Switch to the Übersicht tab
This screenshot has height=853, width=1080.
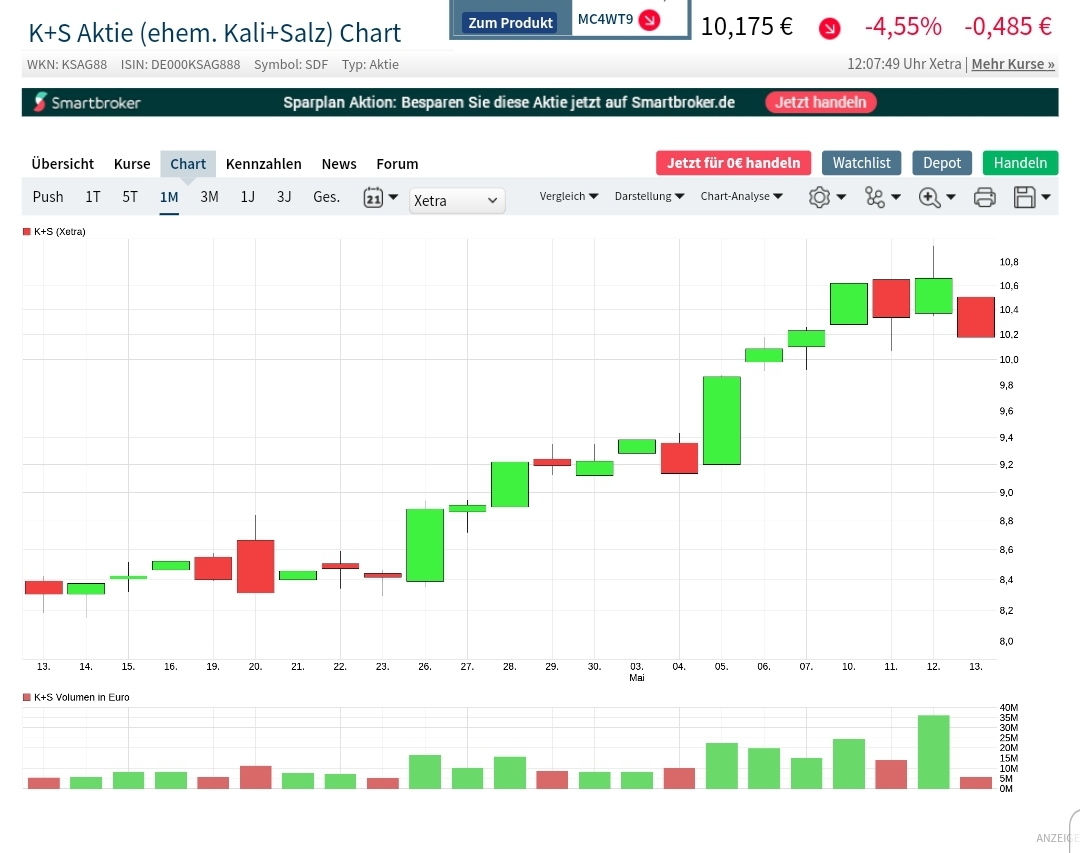(x=63, y=164)
